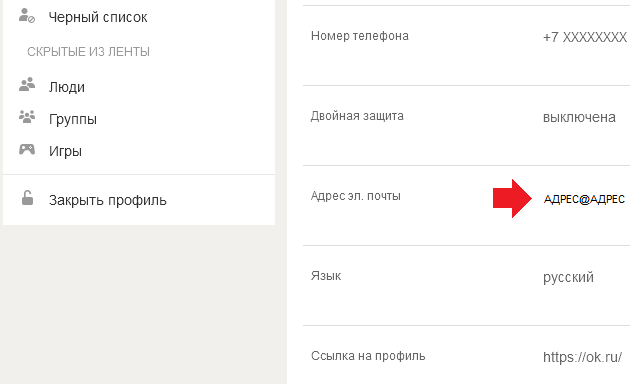Viewport: 630px width, 384px height.
Task: Change language value русский
Action: coord(568,278)
